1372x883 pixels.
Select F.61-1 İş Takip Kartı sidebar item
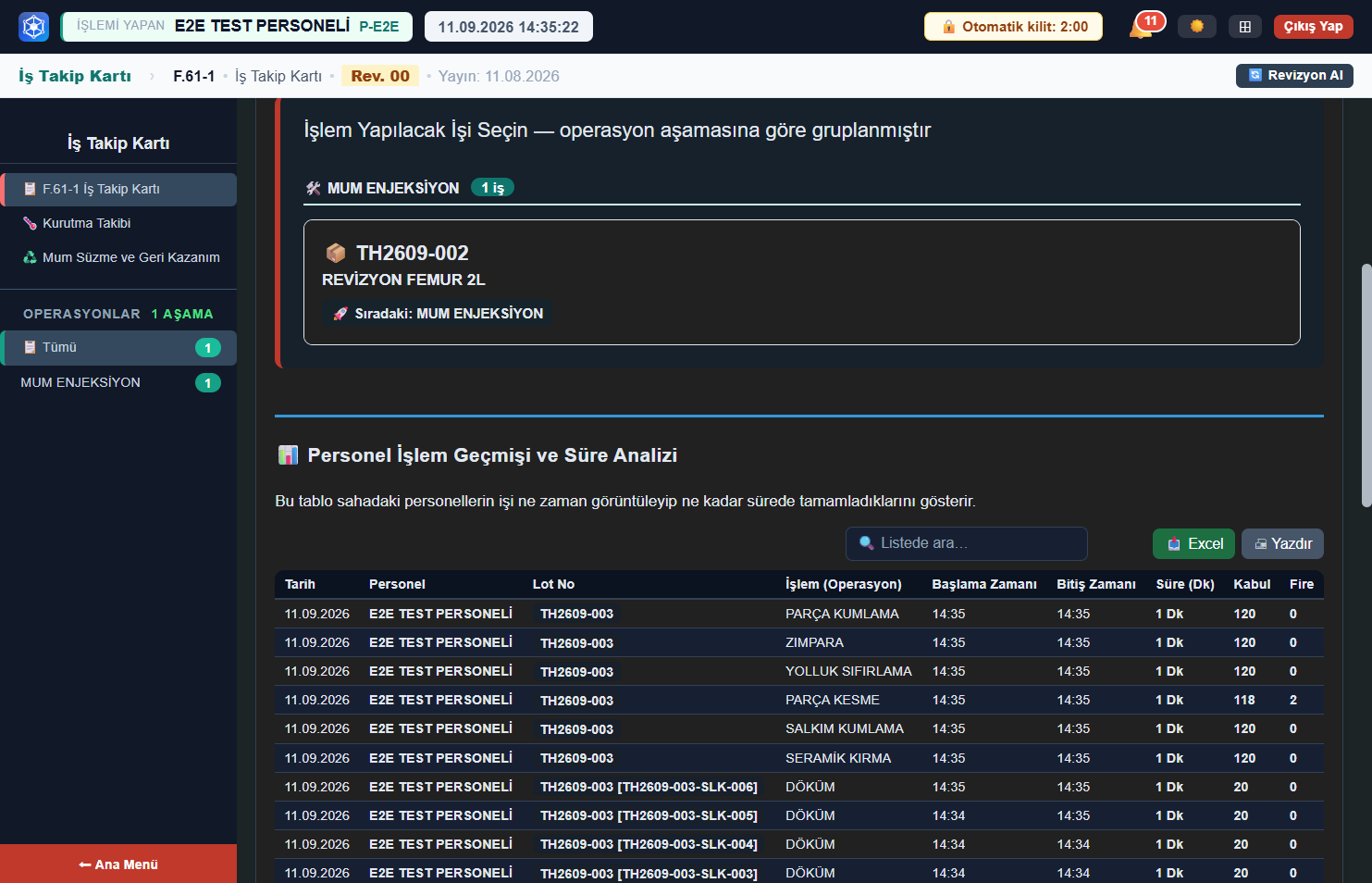pyautogui.click(x=118, y=189)
